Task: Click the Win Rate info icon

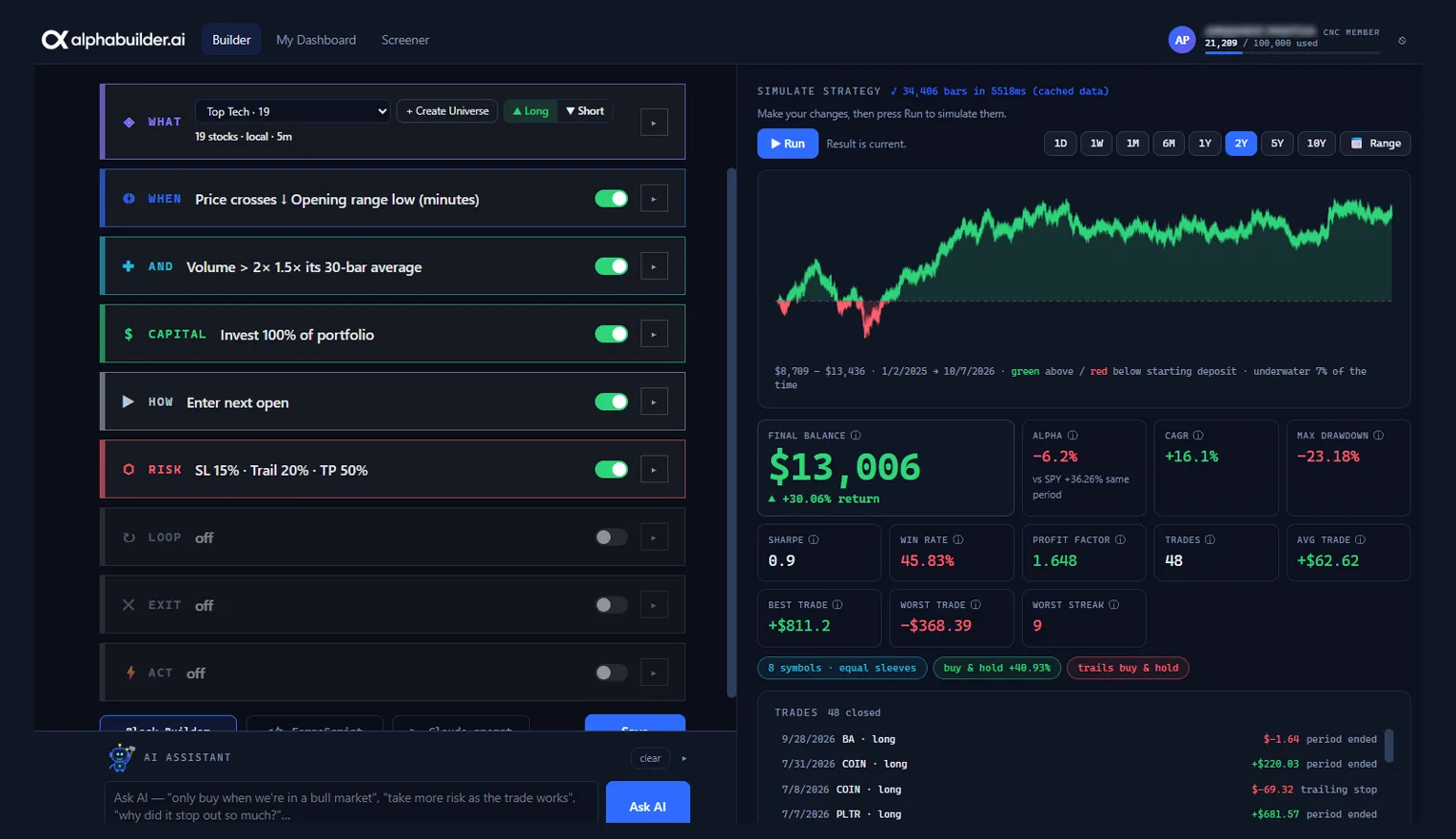Action: 958,539
